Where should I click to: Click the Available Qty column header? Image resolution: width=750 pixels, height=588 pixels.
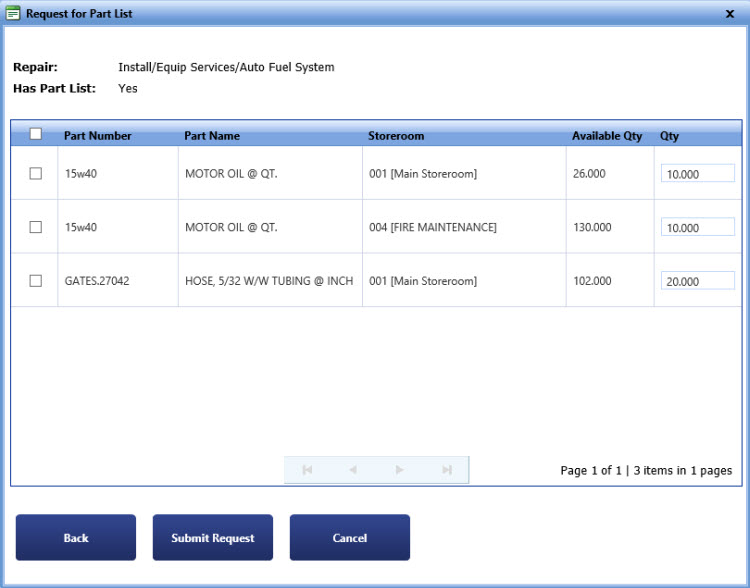click(x=607, y=136)
